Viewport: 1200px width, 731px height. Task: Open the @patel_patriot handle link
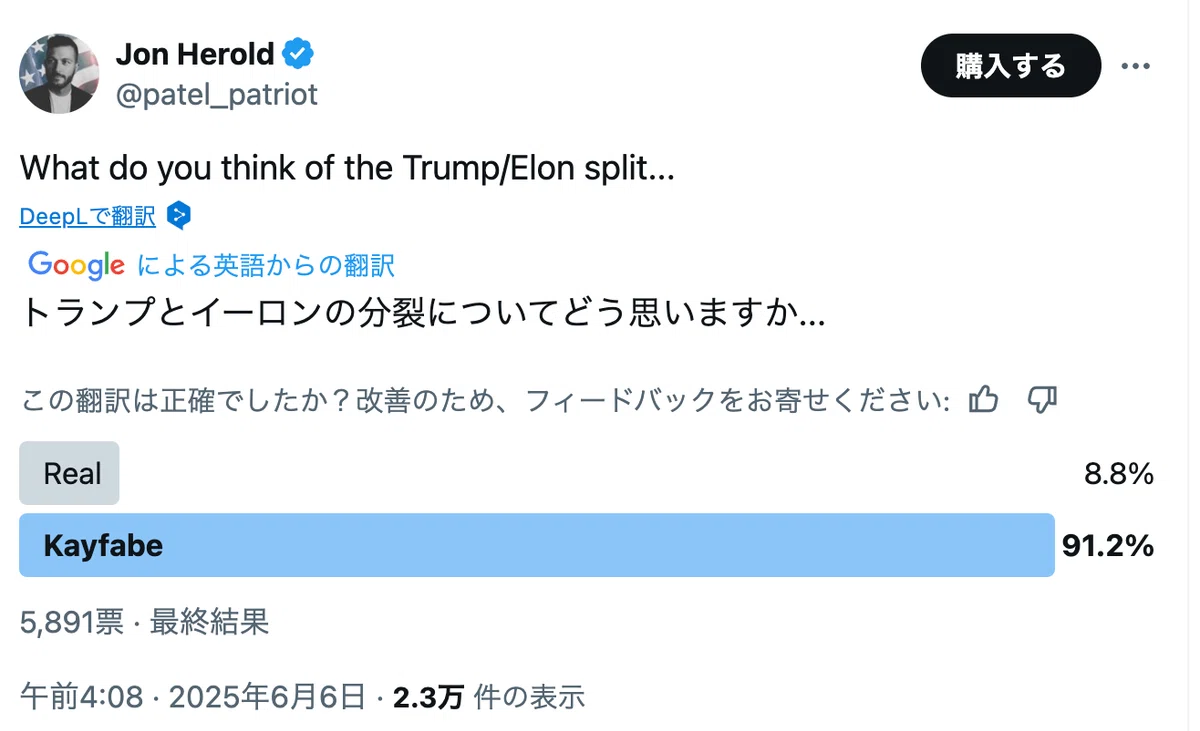coord(217,95)
